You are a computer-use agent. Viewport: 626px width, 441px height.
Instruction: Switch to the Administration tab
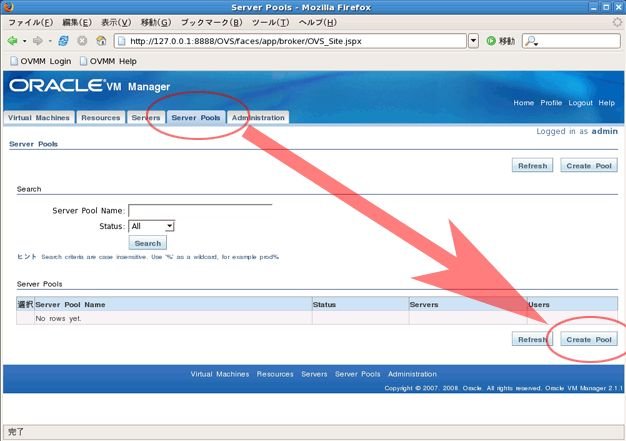click(258, 118)
